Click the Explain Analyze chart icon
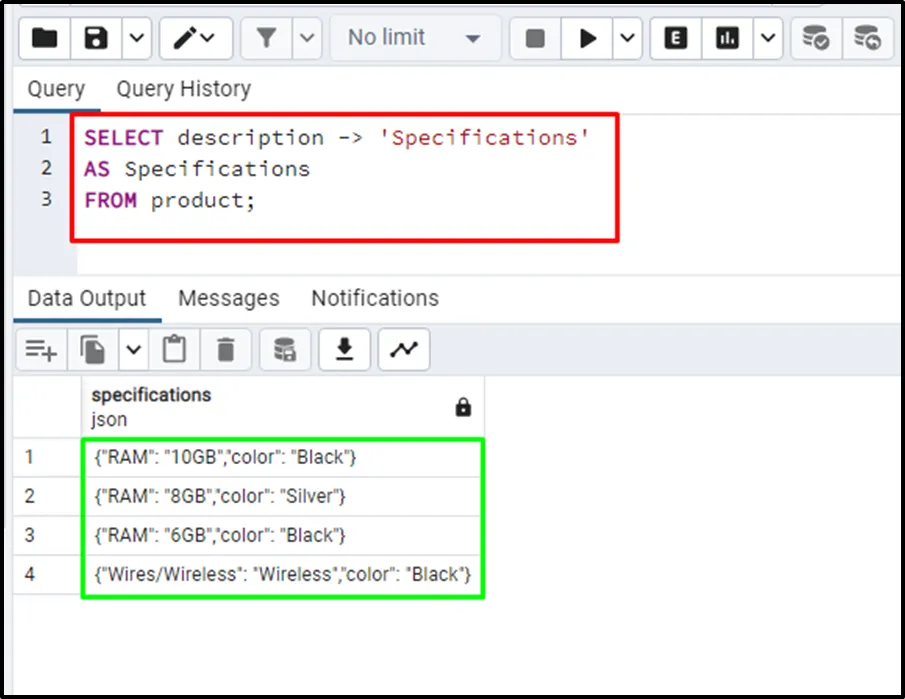 coord(728,38)
